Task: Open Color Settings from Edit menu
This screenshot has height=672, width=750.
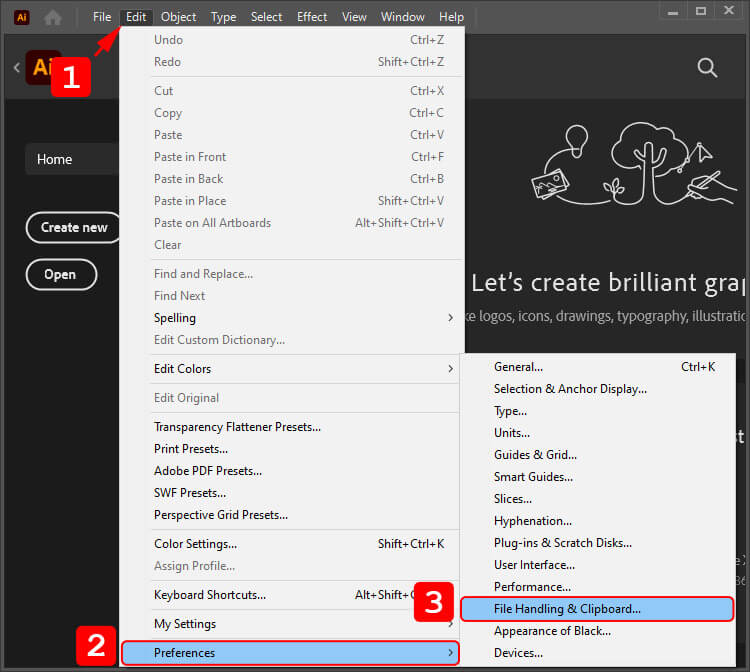Action: click(290, 544)
